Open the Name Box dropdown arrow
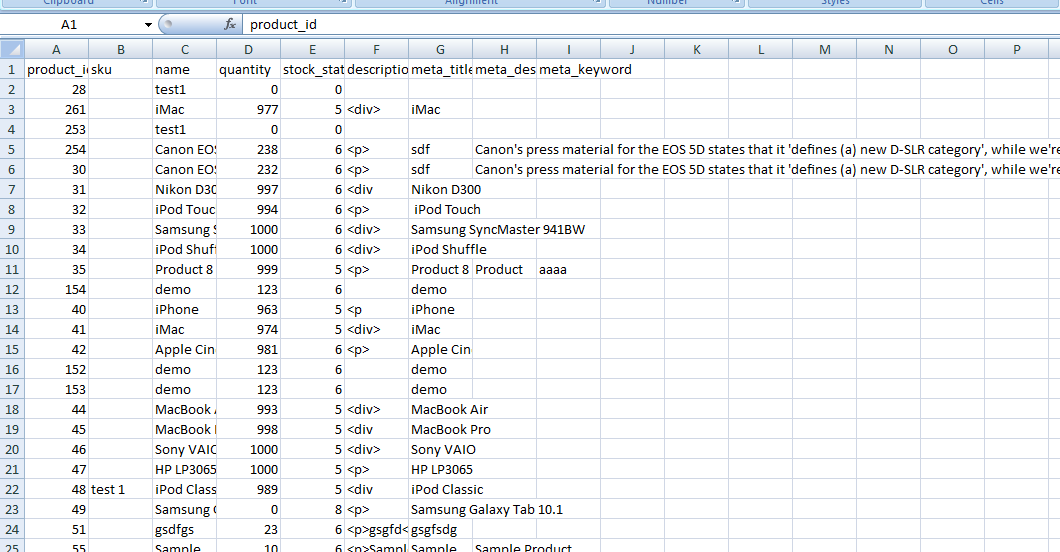This screenshot has width=1060, height=552. [x=148, y=25]
